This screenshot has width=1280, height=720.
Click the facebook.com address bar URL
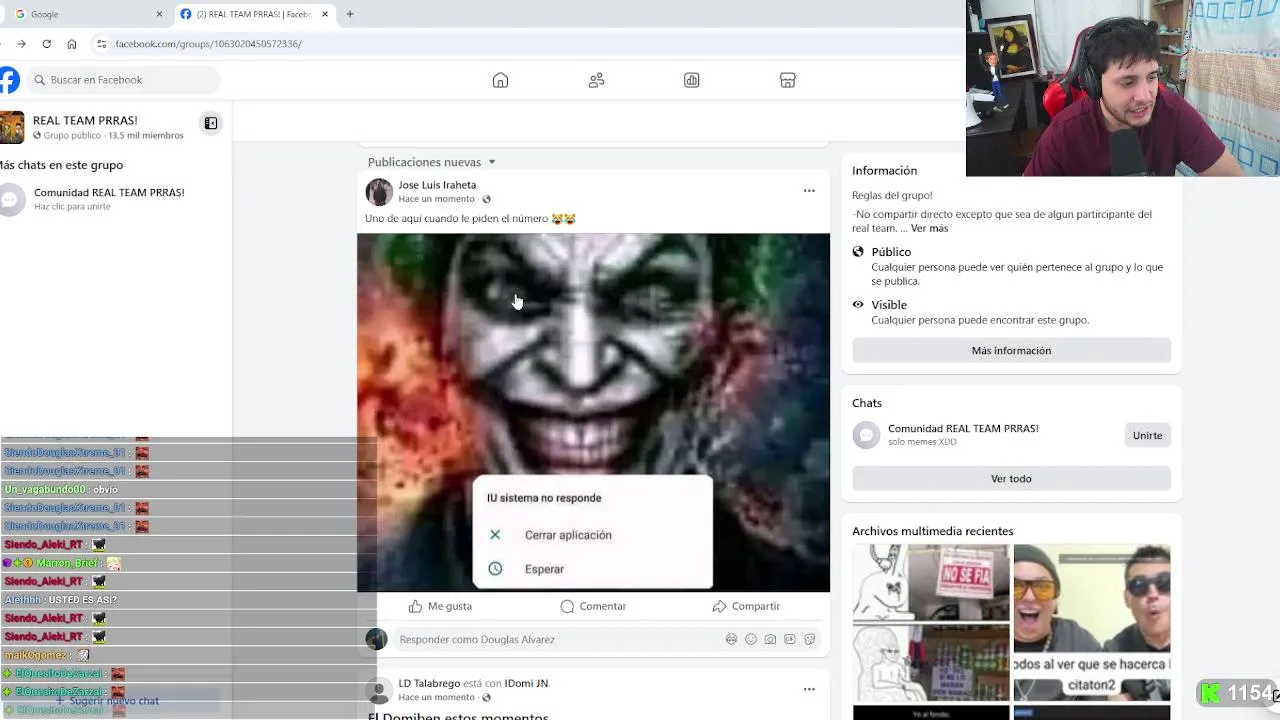pos(208,44)
